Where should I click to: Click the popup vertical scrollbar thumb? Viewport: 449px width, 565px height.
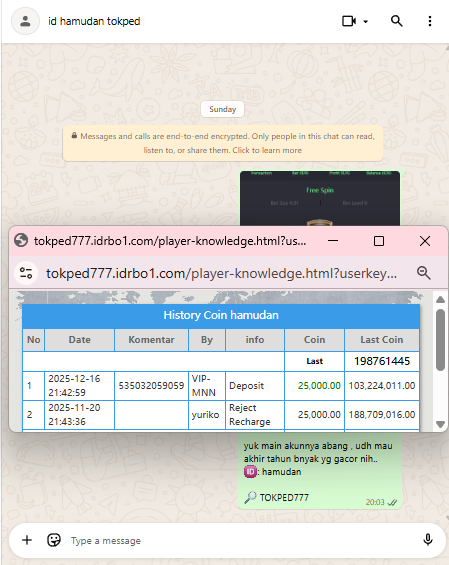coord(440,340)
